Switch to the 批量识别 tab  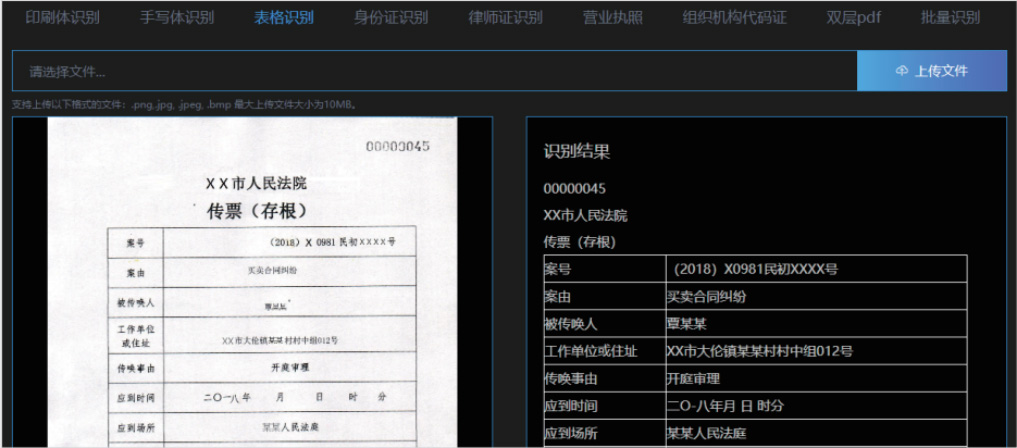tap(950, 18)
